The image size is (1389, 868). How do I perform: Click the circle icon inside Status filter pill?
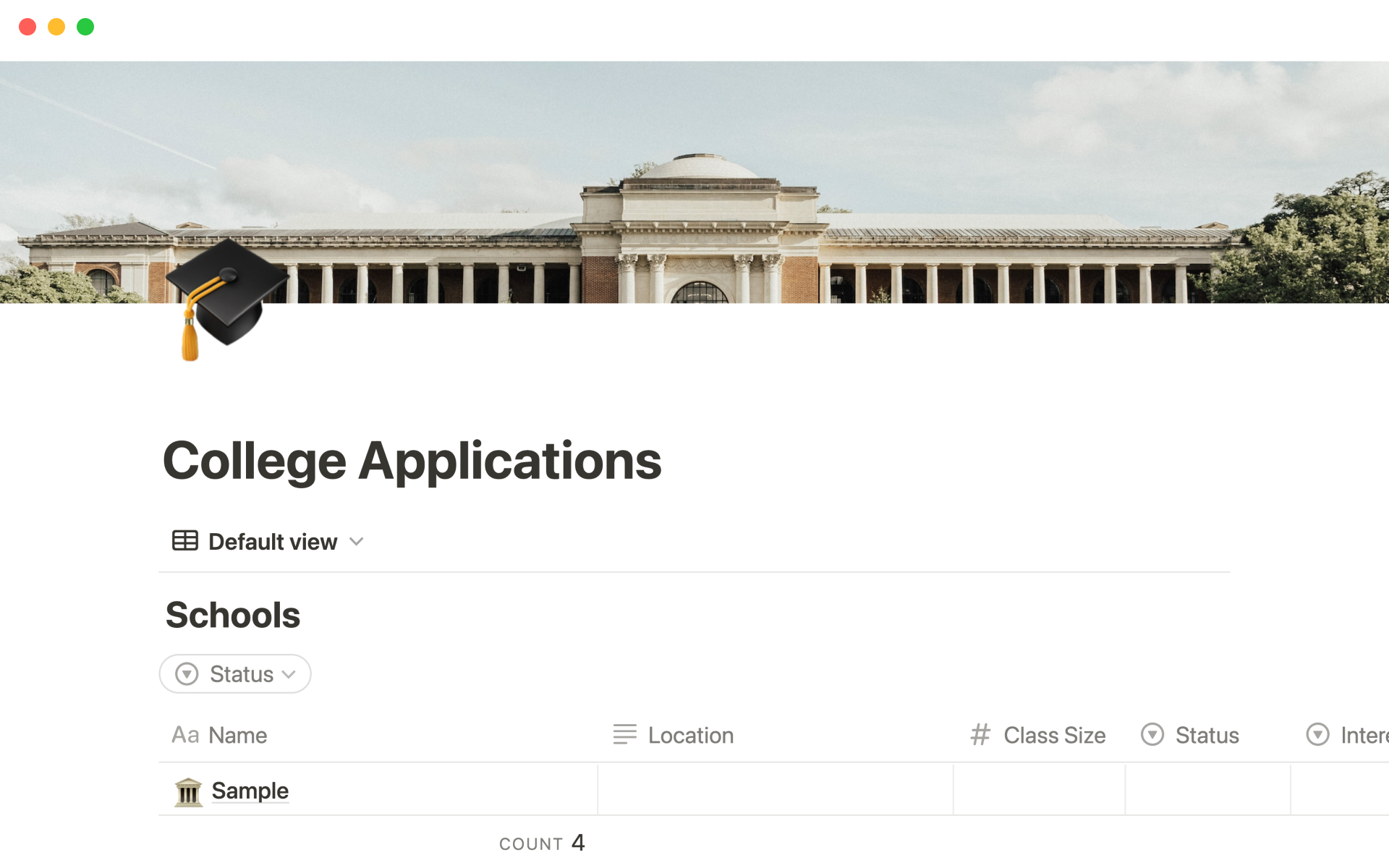point(187,674)
